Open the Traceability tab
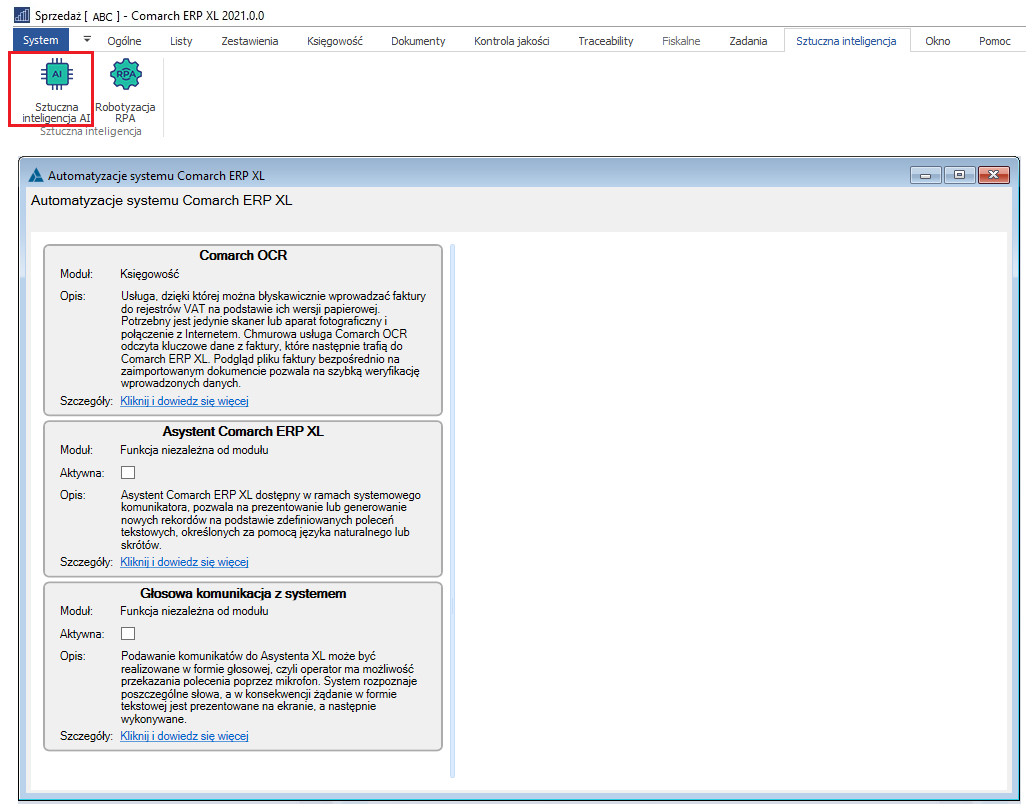This screenshot has height=804, width=1026. [x=606, y=41]
